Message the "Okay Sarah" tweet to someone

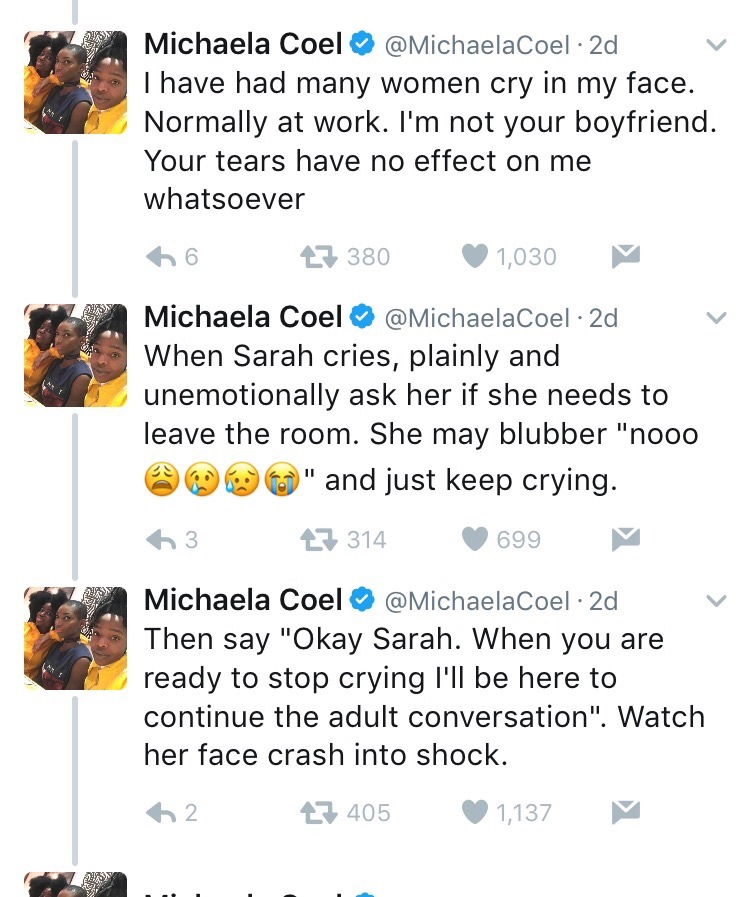tap(625, 813)
